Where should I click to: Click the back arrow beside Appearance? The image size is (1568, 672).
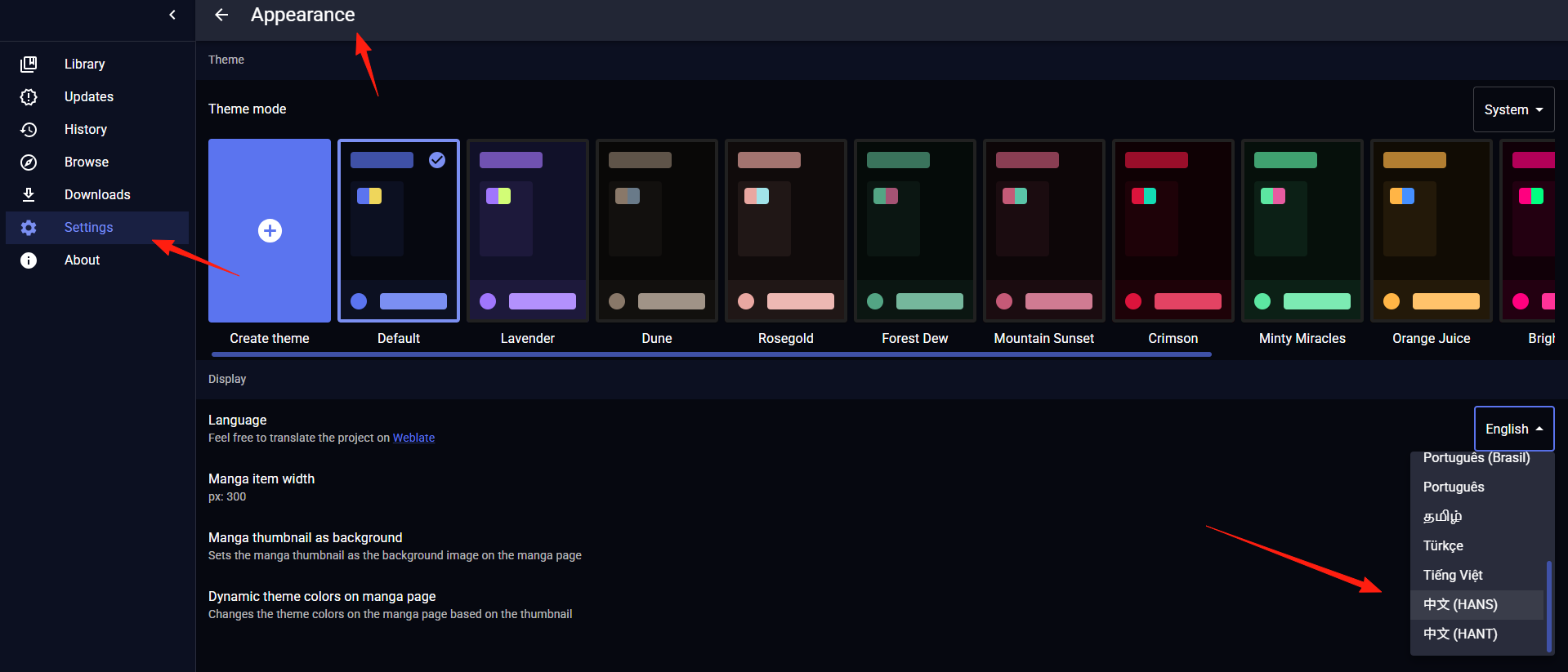tap(221, 15)
